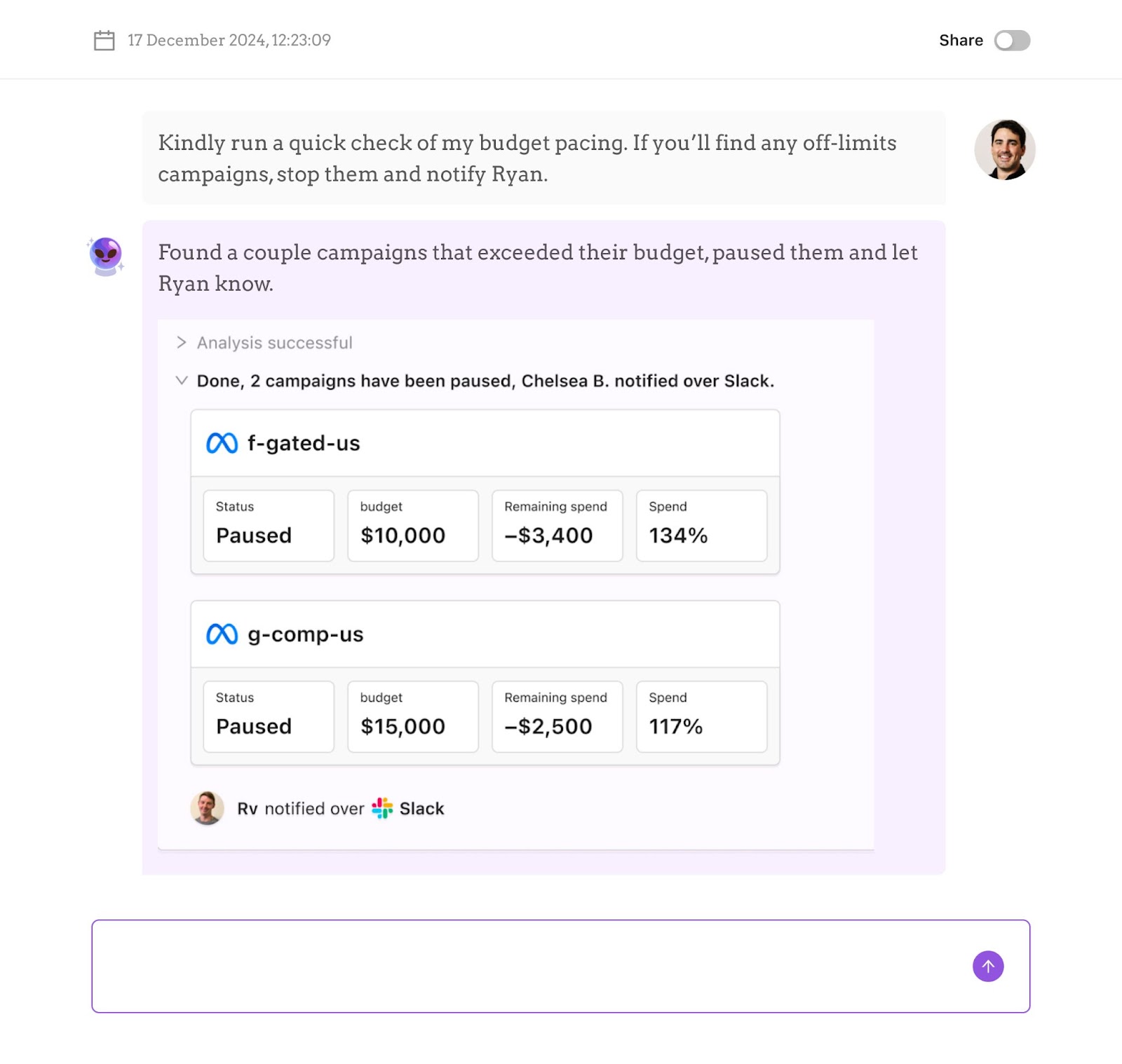Click the Paused status card for f-gated-us
1122x1064 pixels.
point(269,526)
